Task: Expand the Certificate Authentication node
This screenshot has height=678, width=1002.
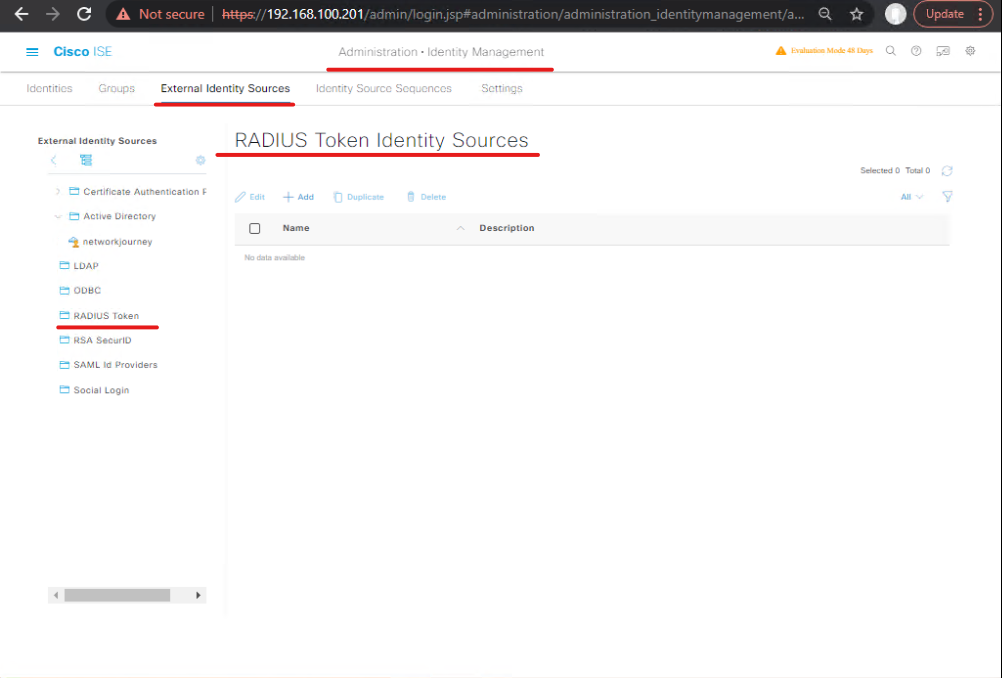Action: coord(58,191)
